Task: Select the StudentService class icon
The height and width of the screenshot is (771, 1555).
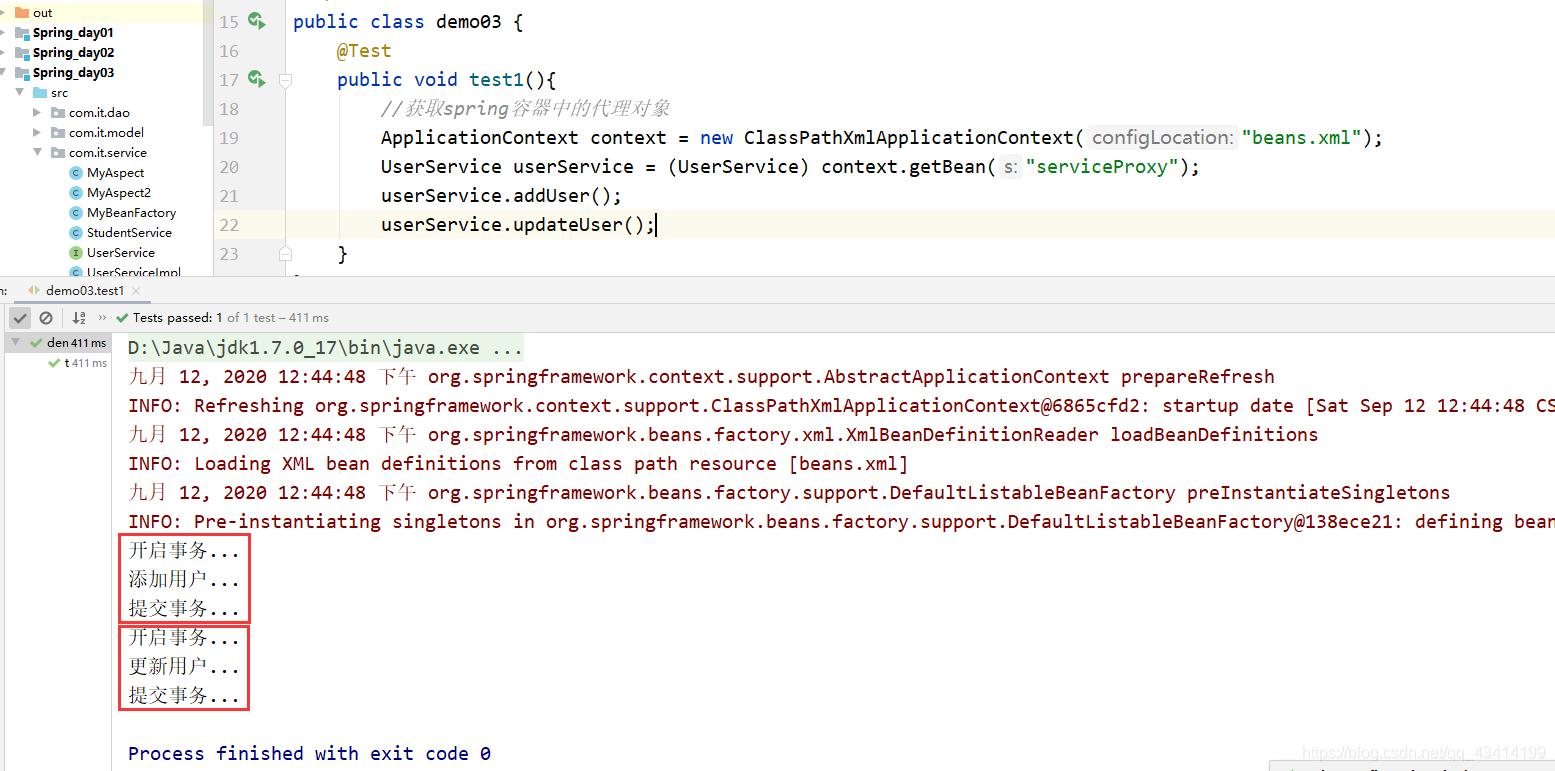Action: [76, 233]
